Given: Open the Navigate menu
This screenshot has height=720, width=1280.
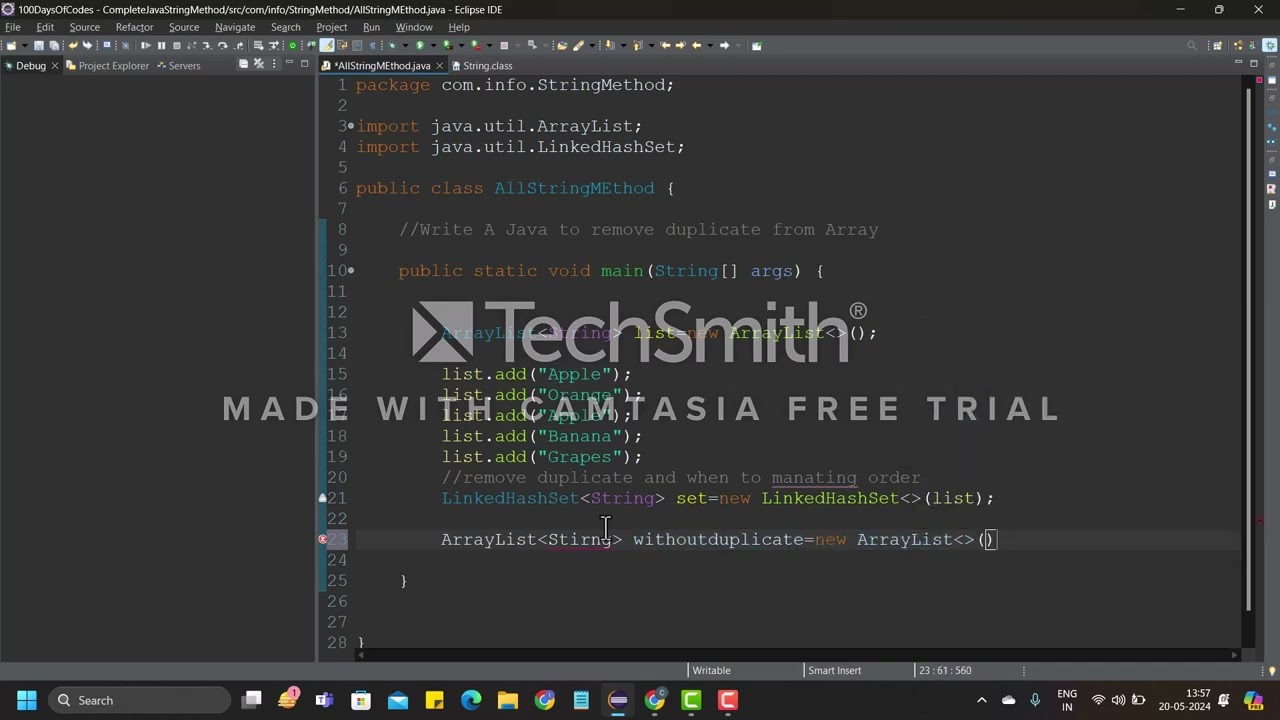Looking at the screenshot, I should click(235, 27).
